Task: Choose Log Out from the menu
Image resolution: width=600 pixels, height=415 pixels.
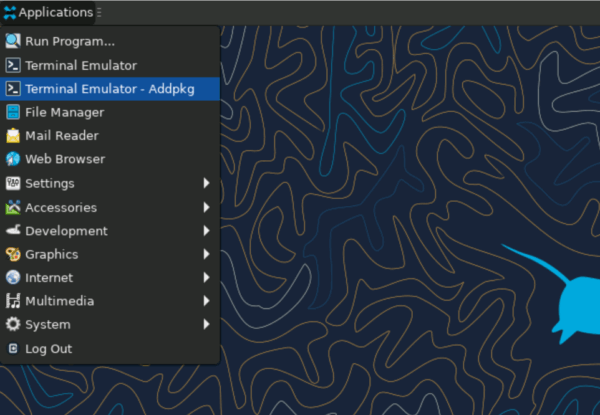Action: 110,348
